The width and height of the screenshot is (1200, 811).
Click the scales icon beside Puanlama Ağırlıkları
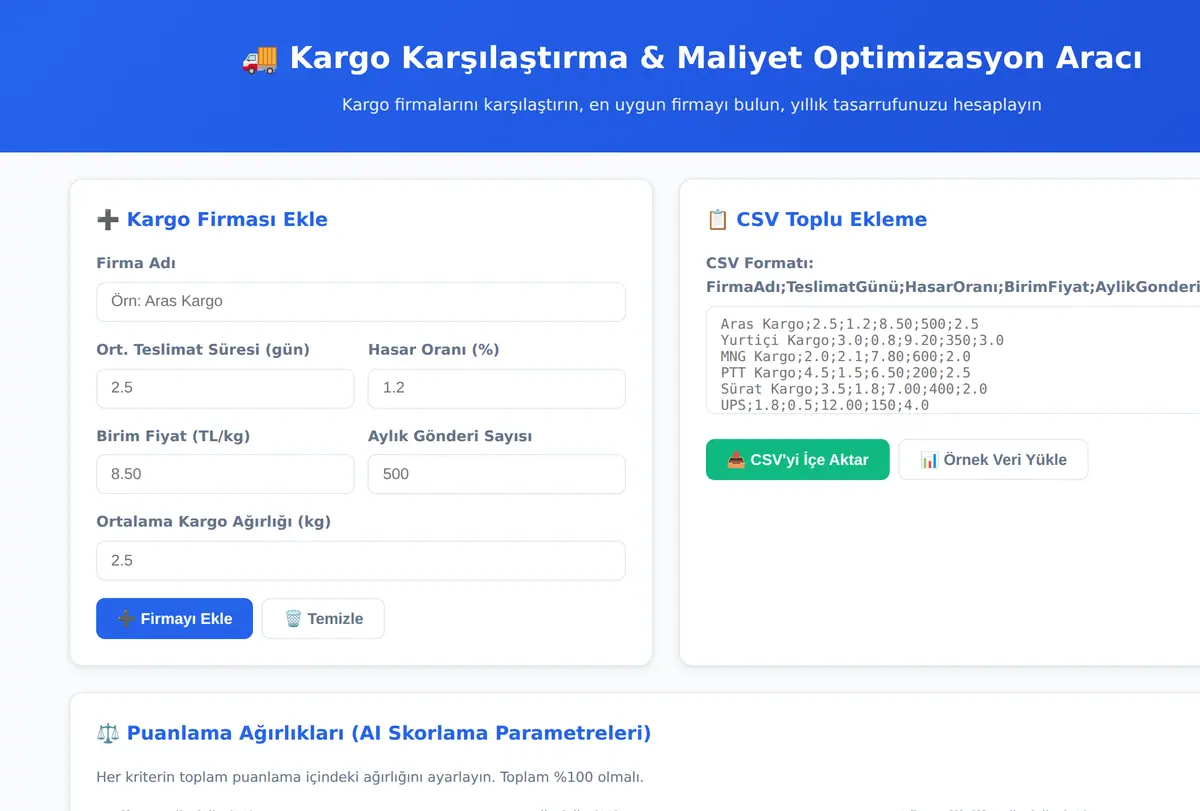107,734
